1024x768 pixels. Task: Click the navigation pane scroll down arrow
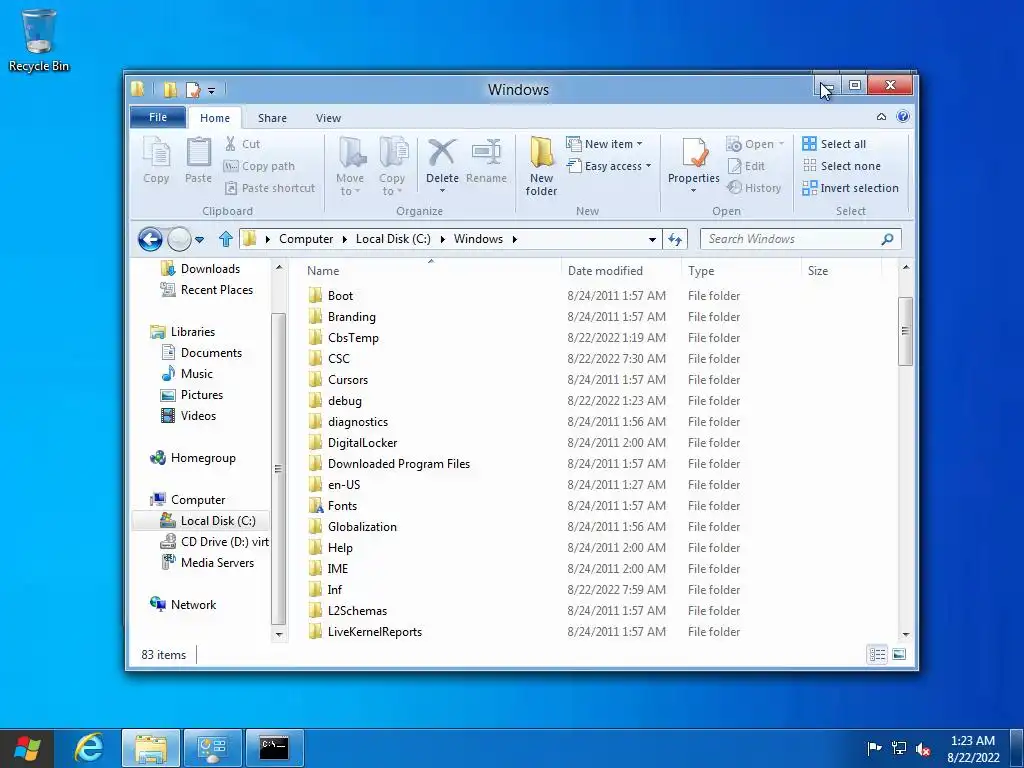pos(279,634)
